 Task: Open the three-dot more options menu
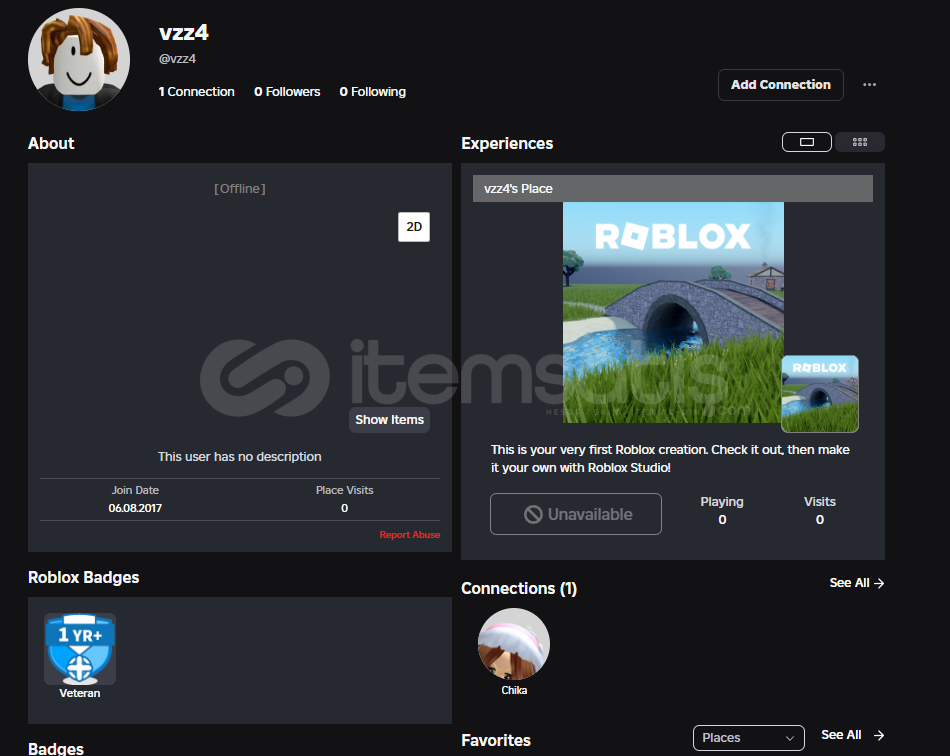[x=869, y=85]
